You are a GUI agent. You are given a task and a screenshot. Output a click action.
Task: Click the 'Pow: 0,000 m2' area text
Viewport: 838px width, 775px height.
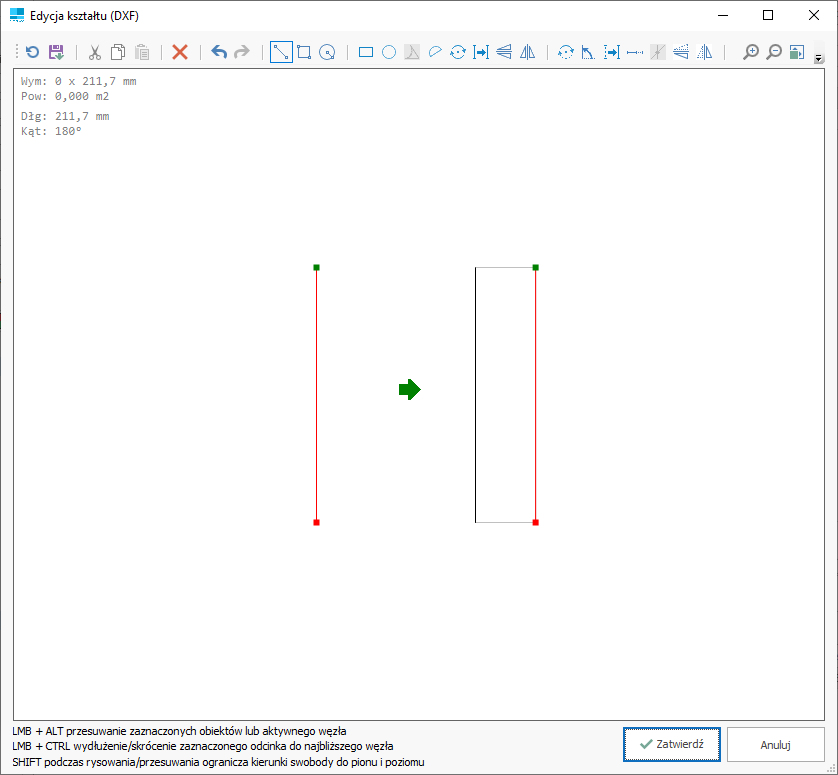[x=65, y=96]
